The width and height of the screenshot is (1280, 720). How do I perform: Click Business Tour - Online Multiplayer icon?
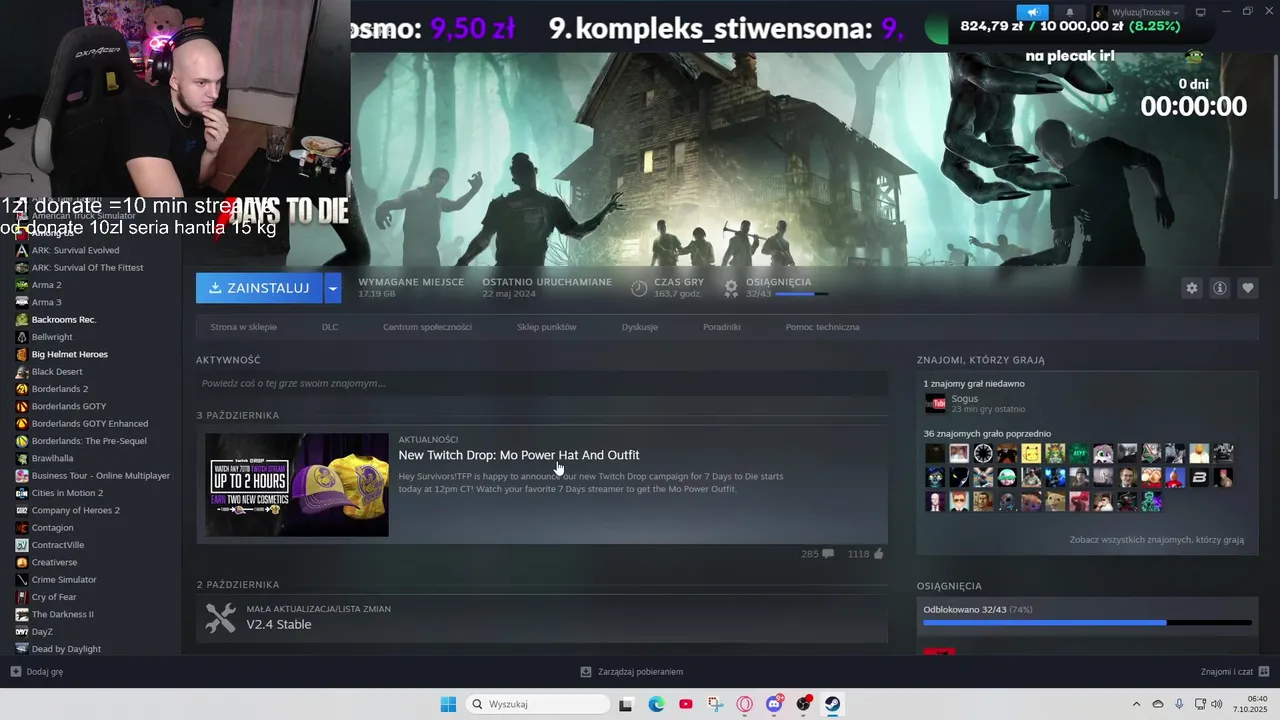[x=22, y=475]
